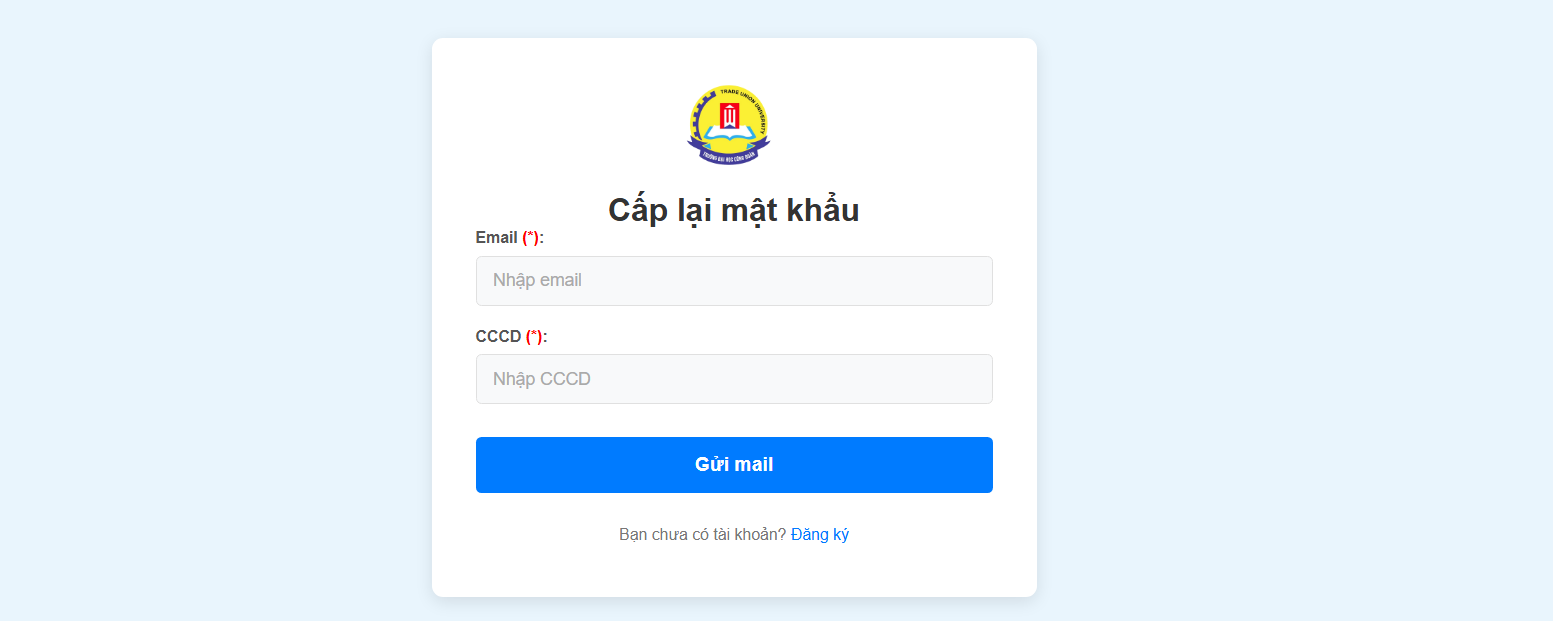Focus the CCCD input field
Viewport: 1553px width, 621px height.
(x=734, y=379)
